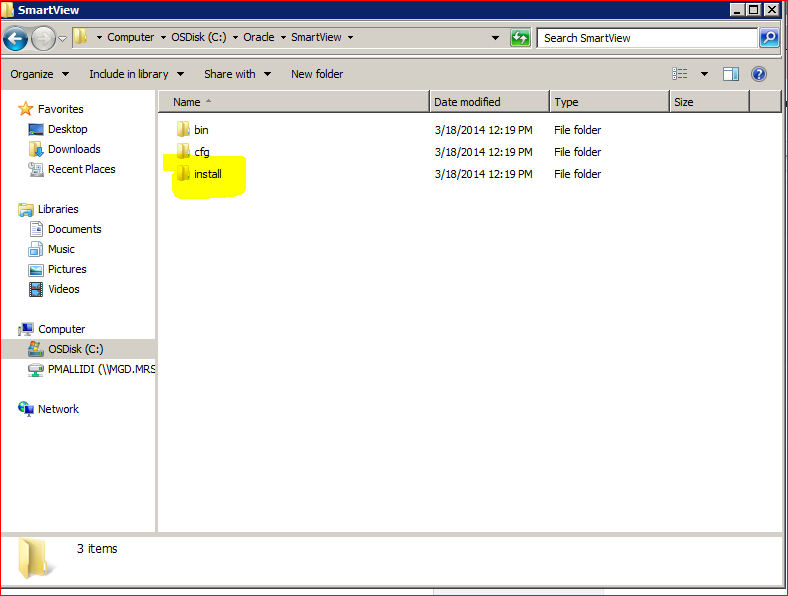Viewport: 788px width, 596px height.
Task: Open the Documents library
Action: click(75, 229)
